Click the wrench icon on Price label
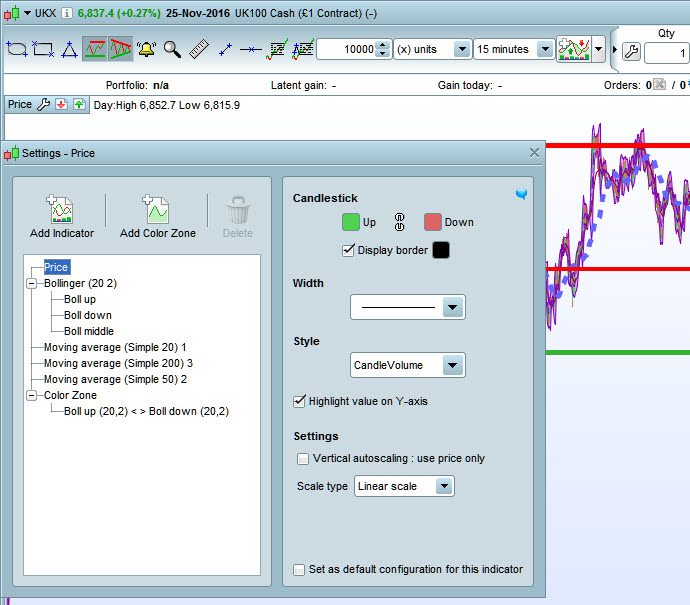 43,104
